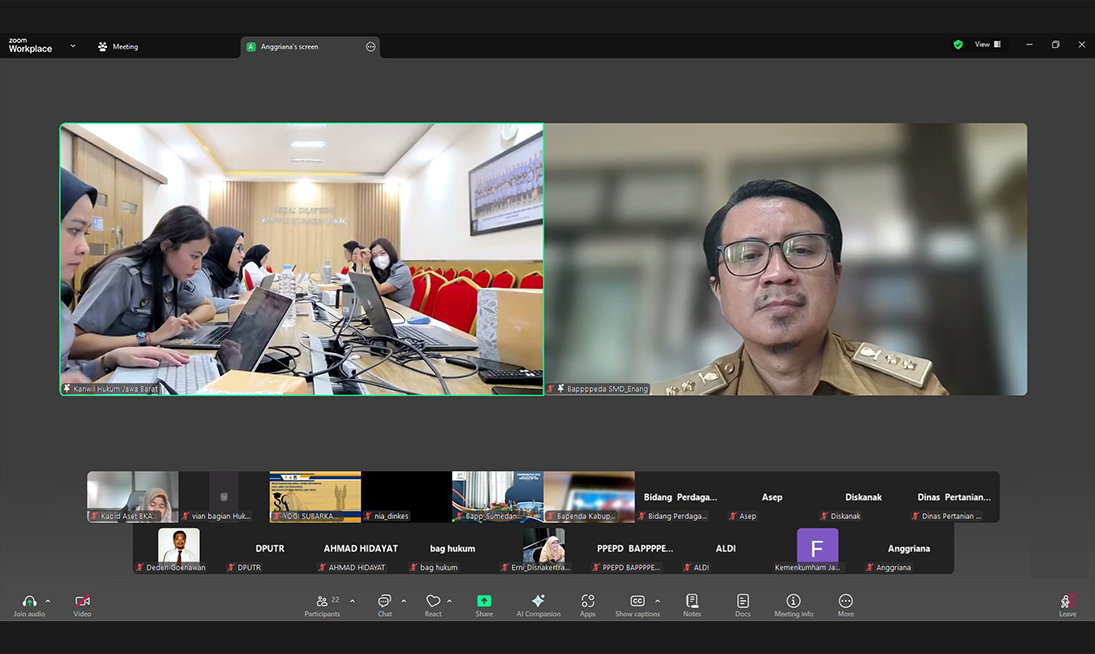Select Bappppeda SMD_Enang video tile
The image size is (1095, 654).
coord(786,259)
